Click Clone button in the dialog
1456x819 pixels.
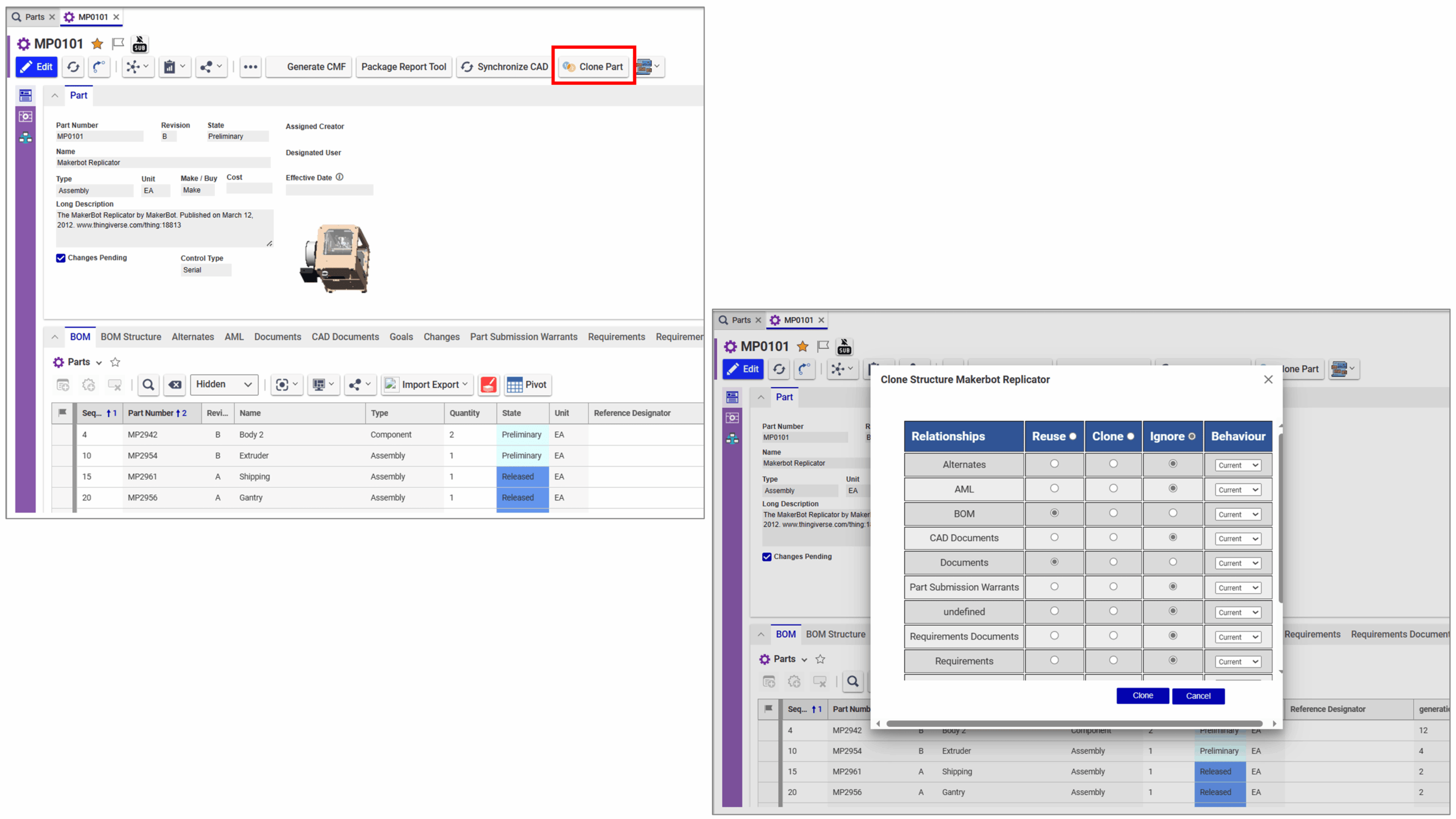pyautogui.click(x=1142, y=696)
